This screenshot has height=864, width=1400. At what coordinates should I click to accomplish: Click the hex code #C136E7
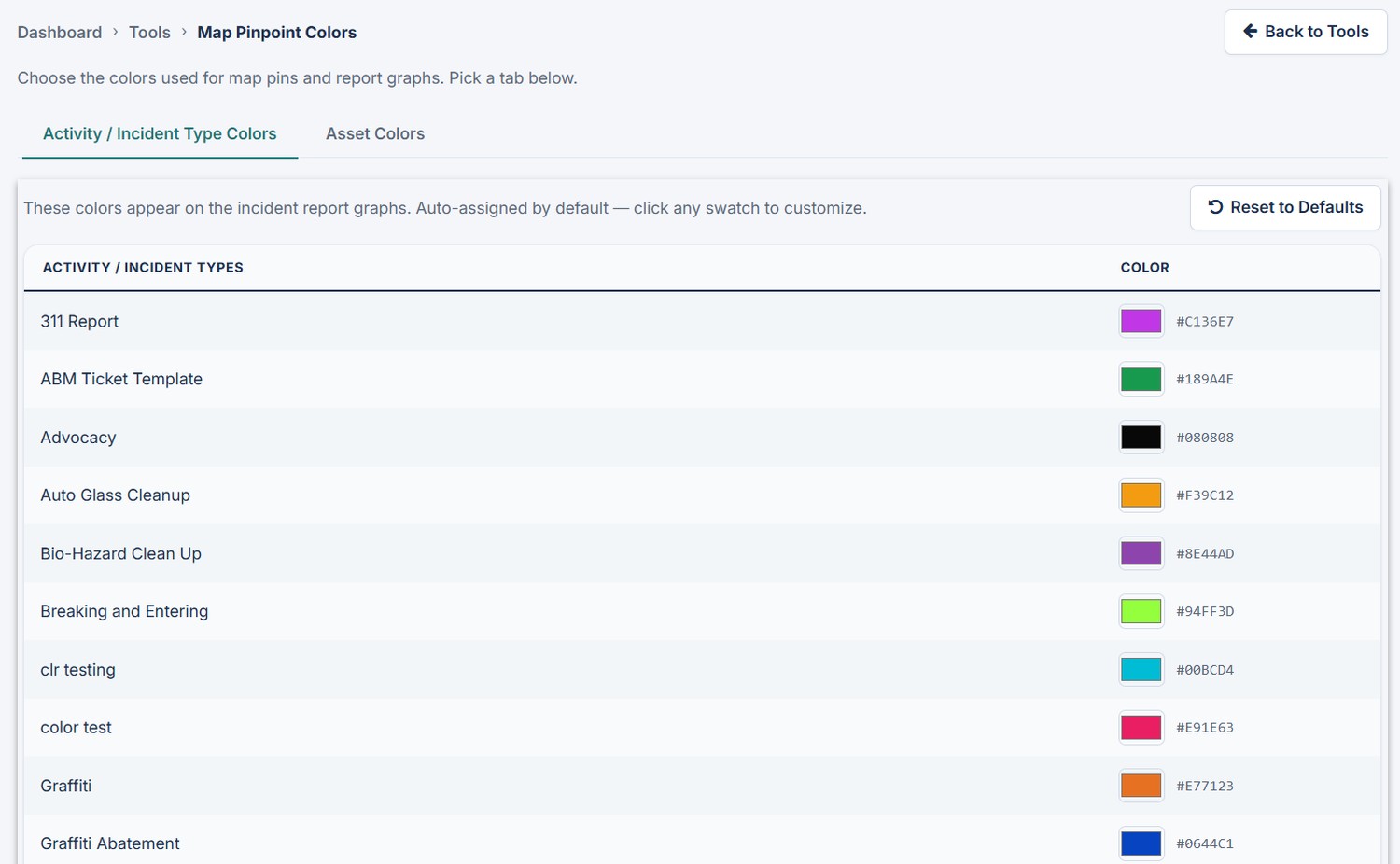pyautogui.click(x=1205, y=322)
